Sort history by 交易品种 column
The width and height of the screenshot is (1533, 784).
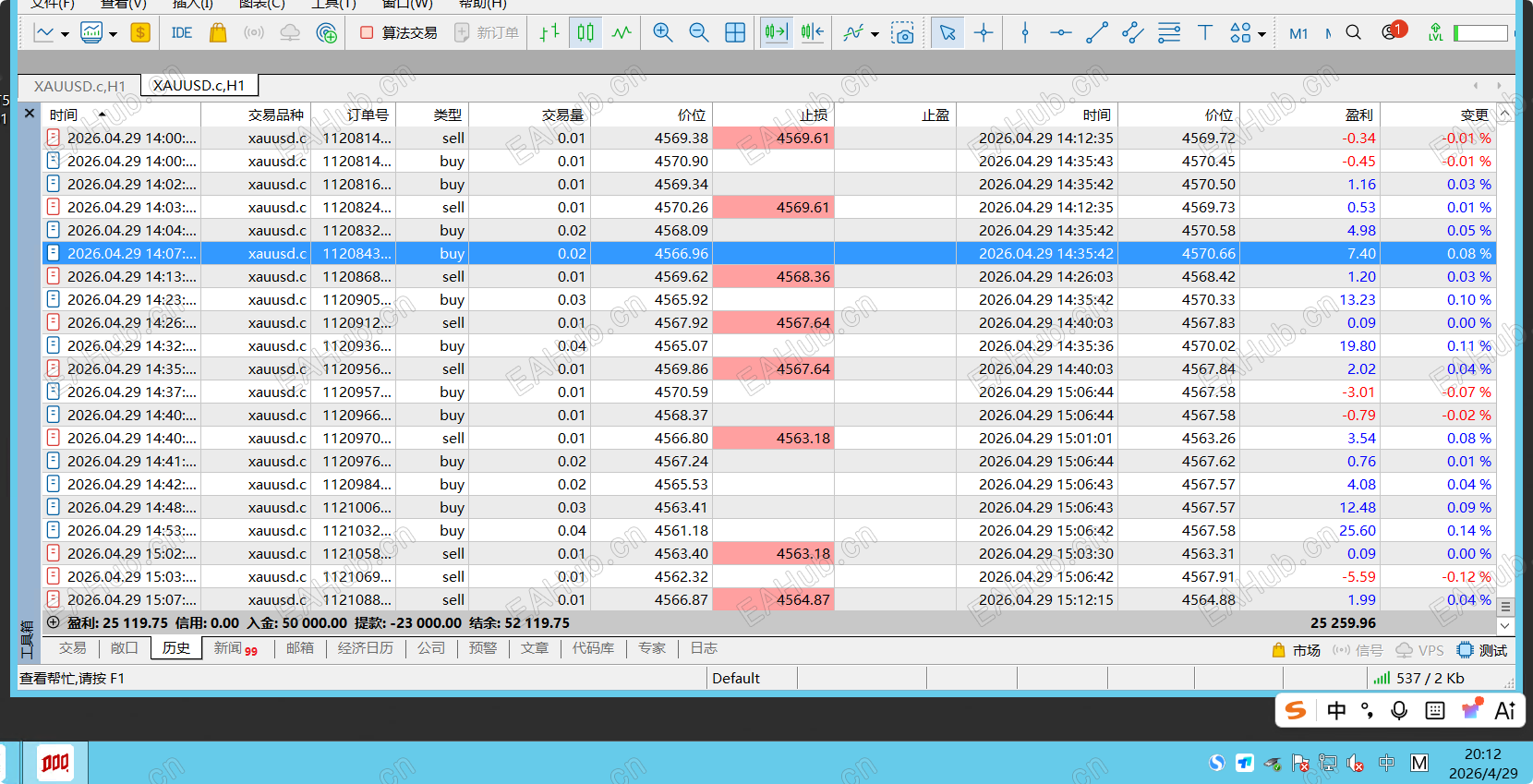click(x=256, y=115)
